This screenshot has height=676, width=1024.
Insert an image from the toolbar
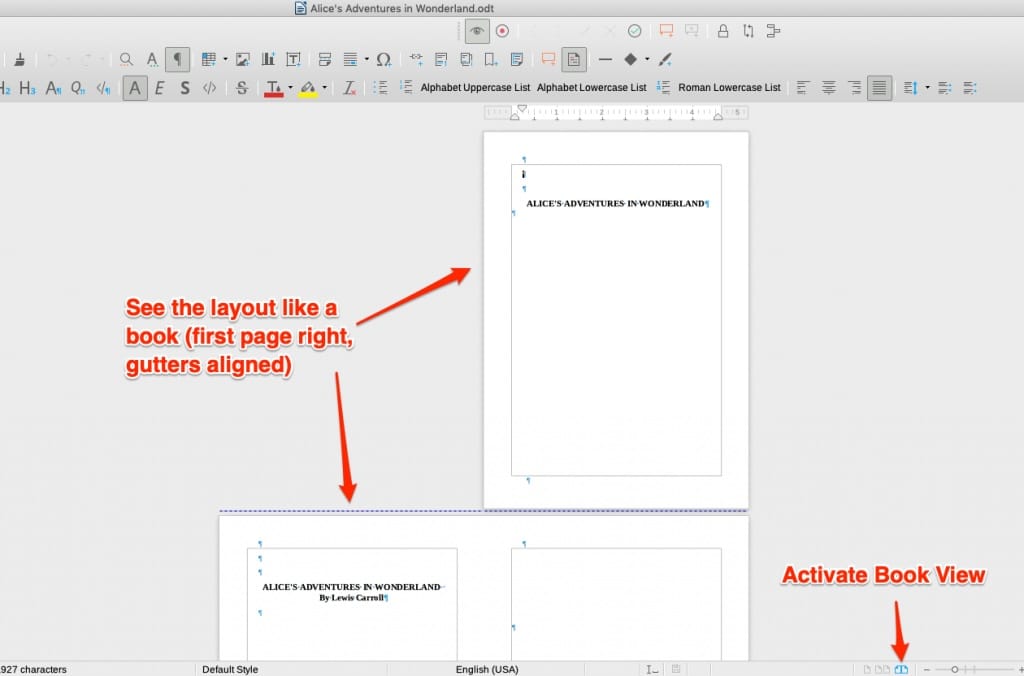point(244,58)
